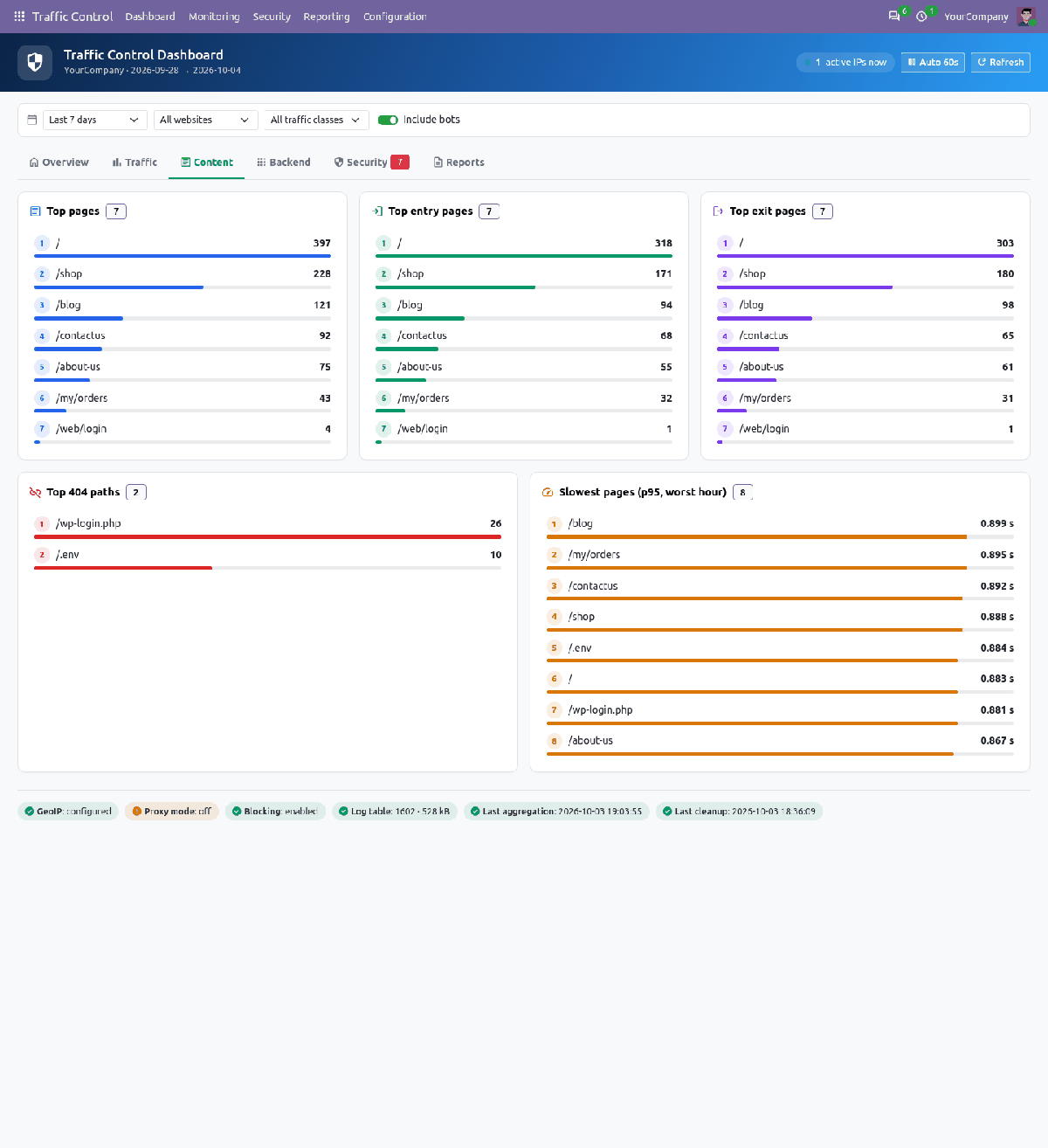Open the Configuration menu
This screenshot has height=1148, width=1048.
click(395, 17)
